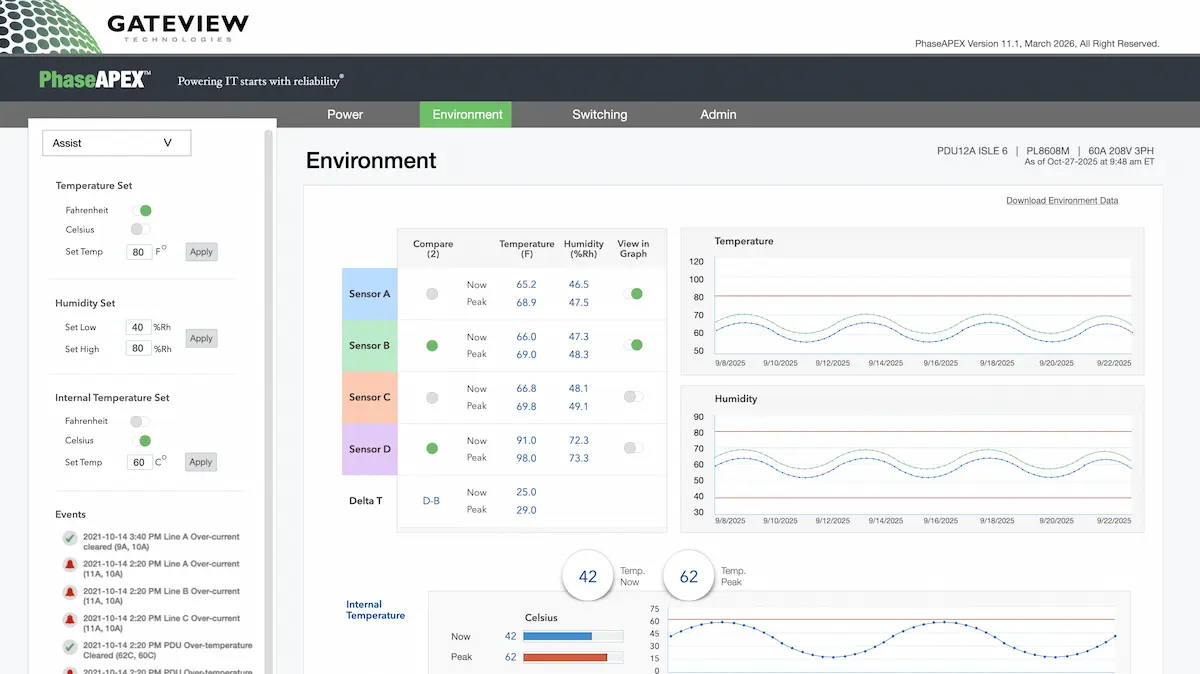Click the D-B Delta T link
Viewport: 1200px width, 674px height.
pyautogui.click(x=431, y=501)
